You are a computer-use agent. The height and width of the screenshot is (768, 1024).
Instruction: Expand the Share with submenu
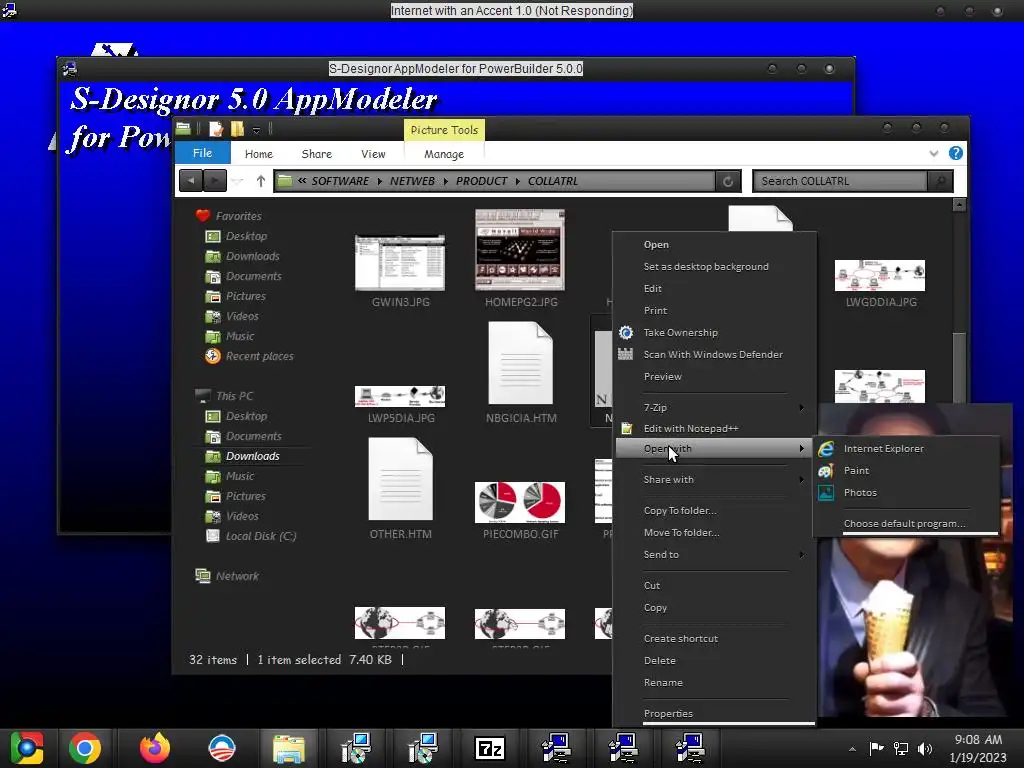pos(714,479)
